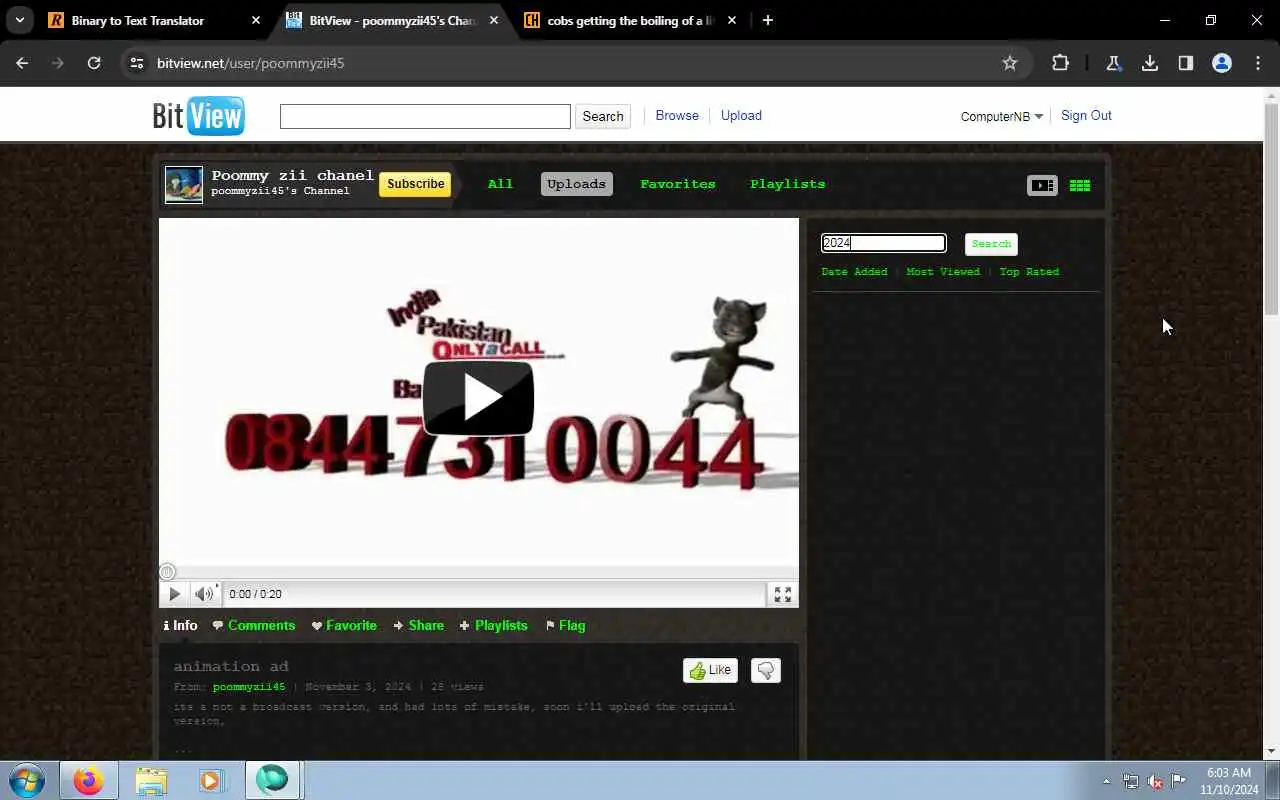Close the Binary to Text Translator tab
The height and width of the screenshot is (800, 1280).
(255, 20)
